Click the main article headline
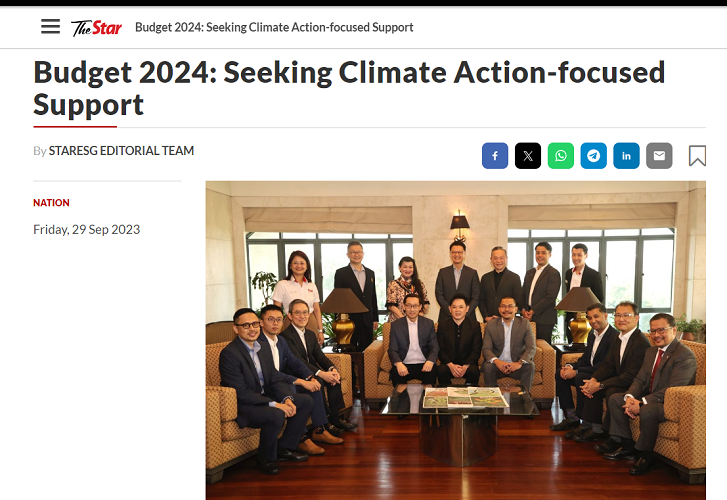727x500 pixels. [349, 88]
